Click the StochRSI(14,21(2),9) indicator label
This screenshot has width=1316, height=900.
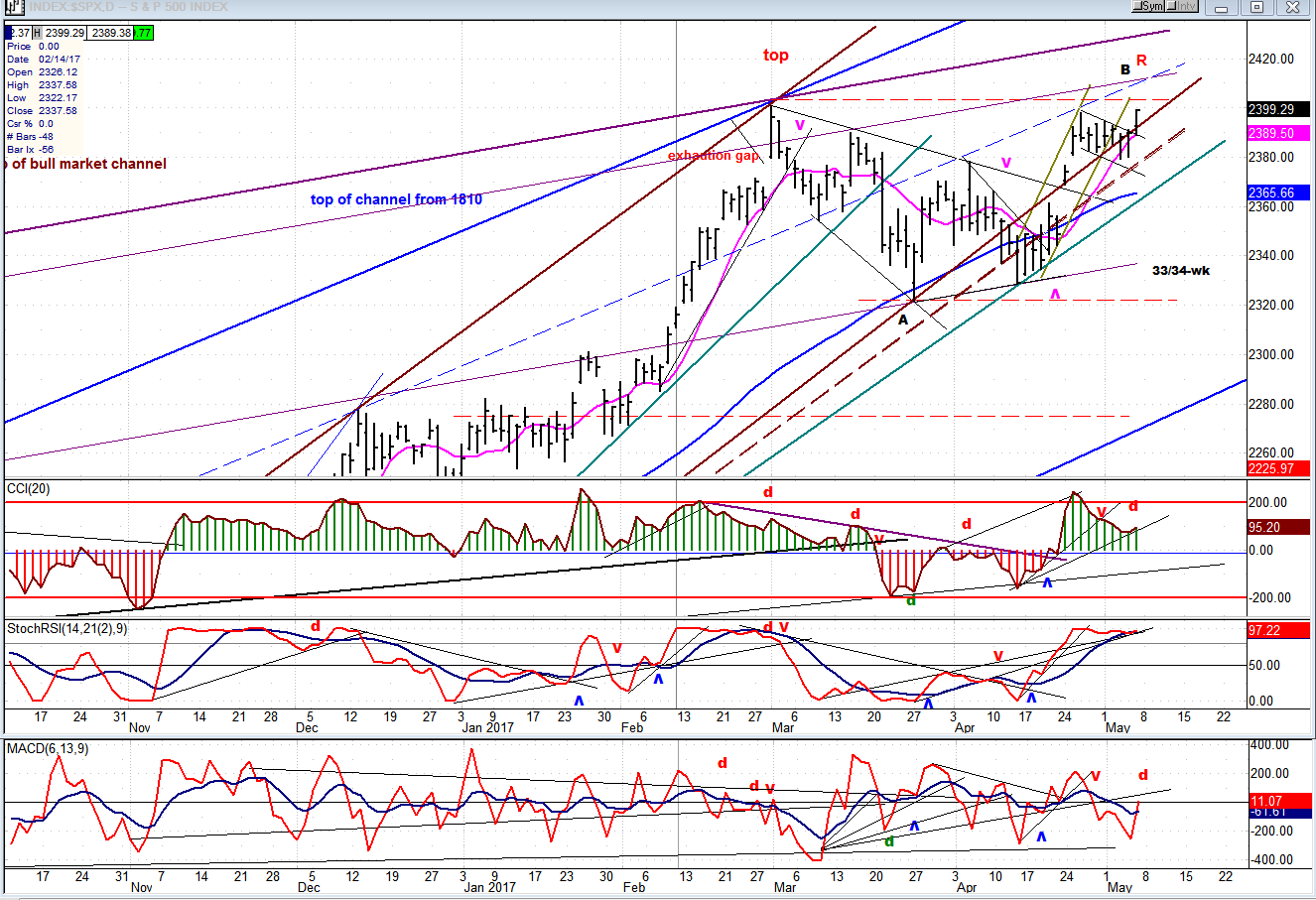click(66, 628)
